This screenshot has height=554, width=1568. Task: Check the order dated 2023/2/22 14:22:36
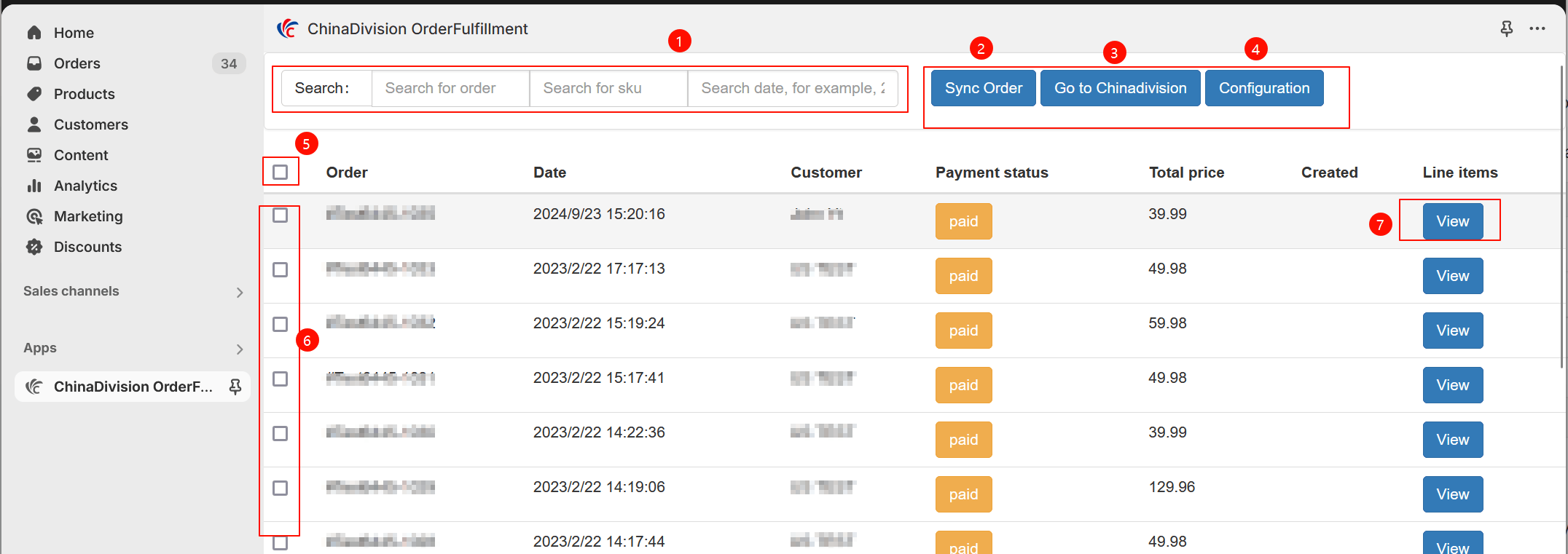(x=281, y=433)
